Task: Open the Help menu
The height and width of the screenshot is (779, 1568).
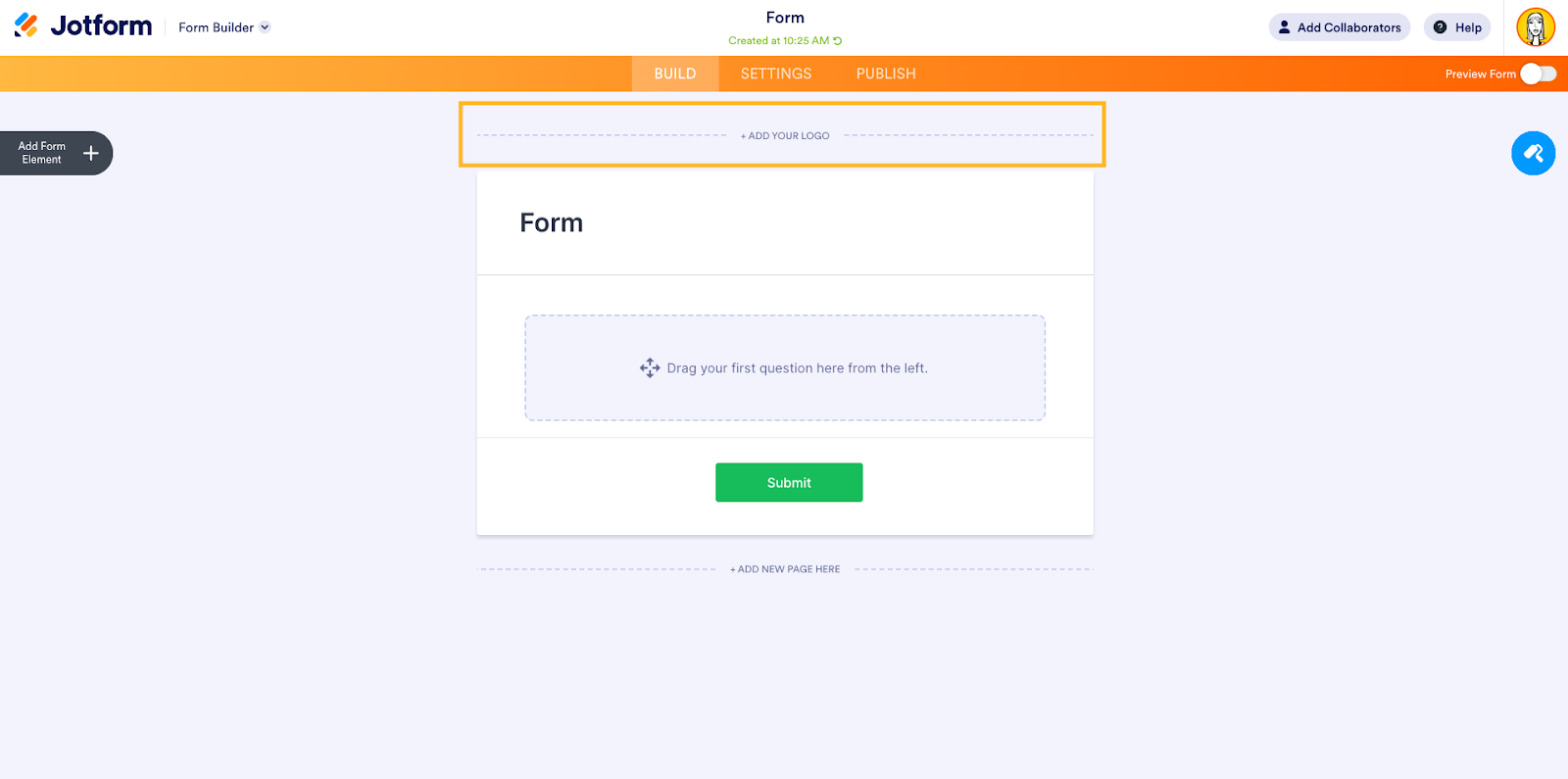Action: (x=1457, y=27)
